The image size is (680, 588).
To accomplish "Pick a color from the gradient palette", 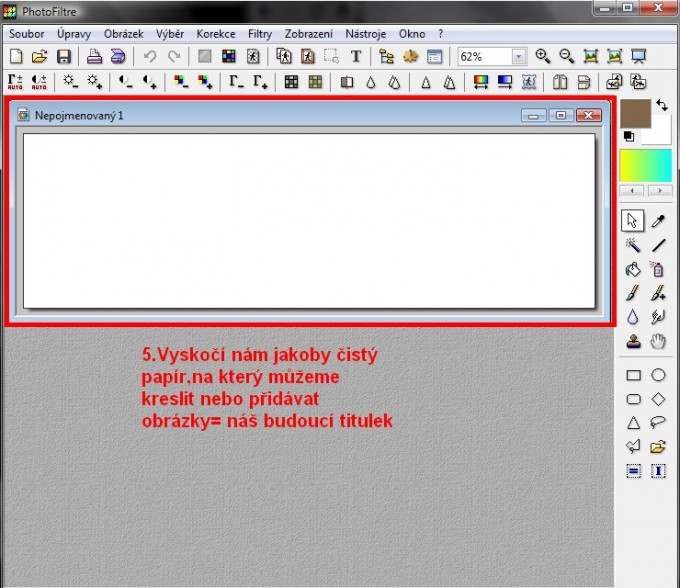I will (645, 166).
